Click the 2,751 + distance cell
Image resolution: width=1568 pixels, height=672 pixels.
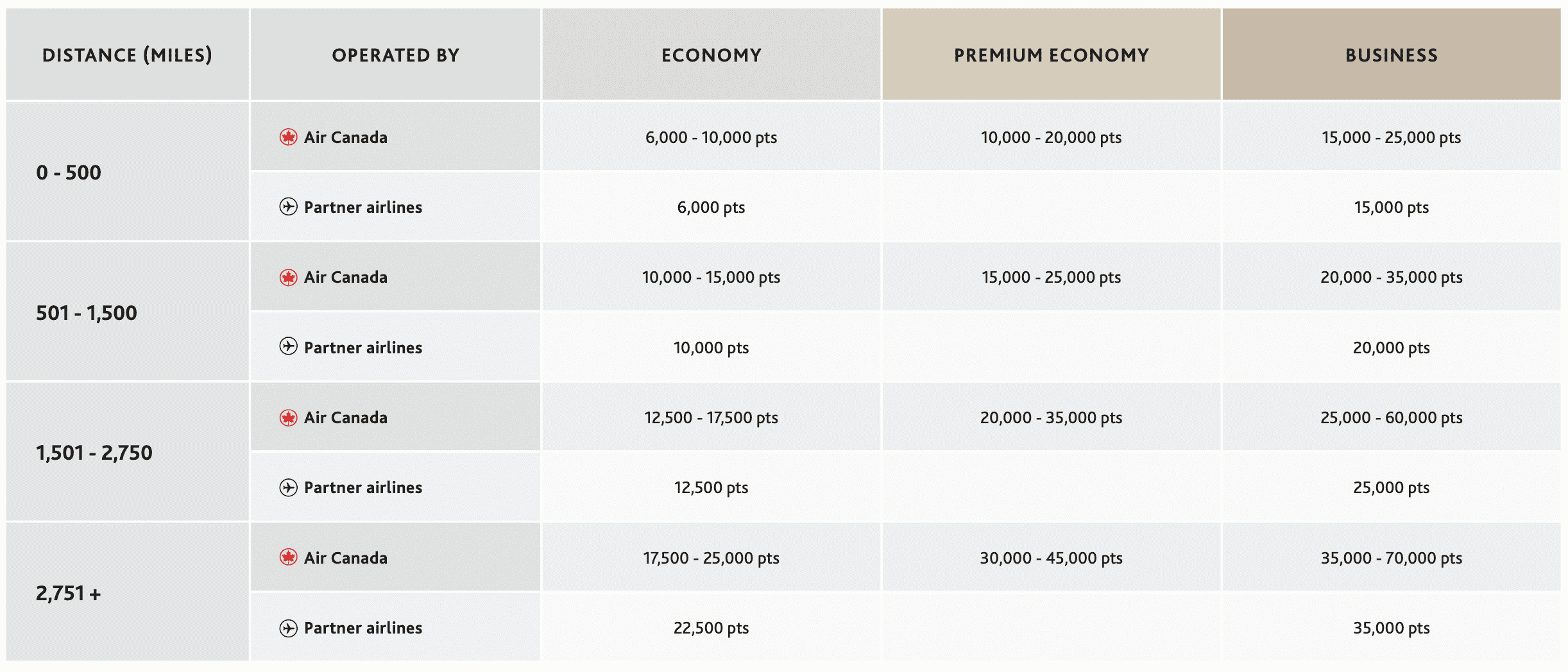tap(69, 594)
